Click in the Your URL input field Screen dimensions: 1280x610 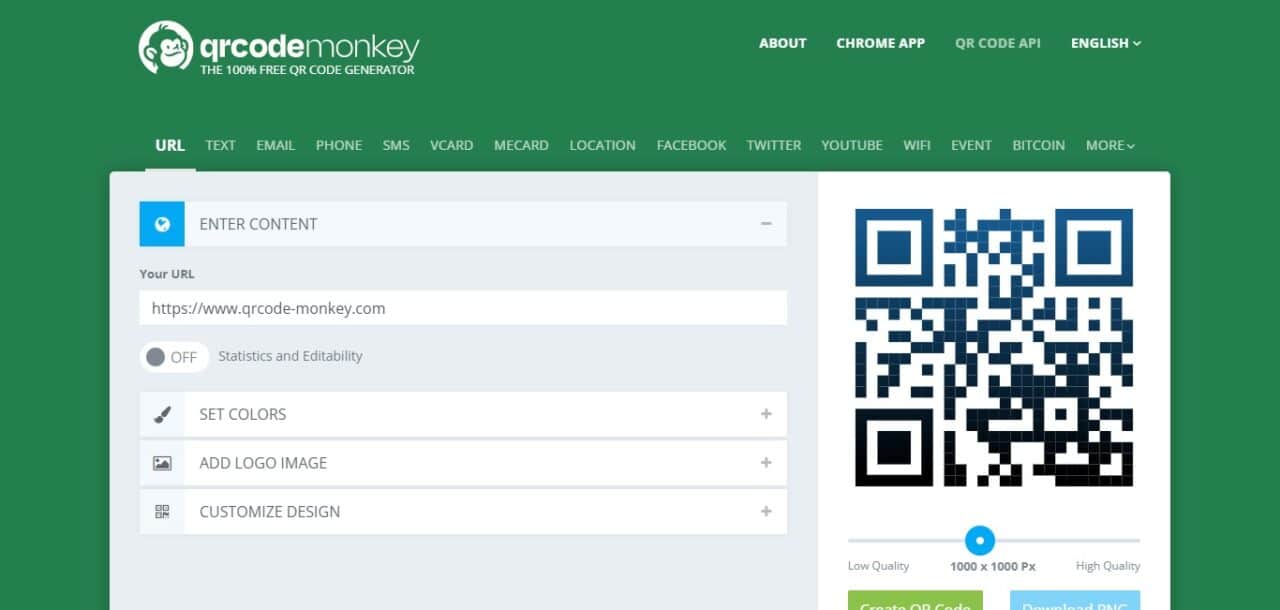pos(463,308)
